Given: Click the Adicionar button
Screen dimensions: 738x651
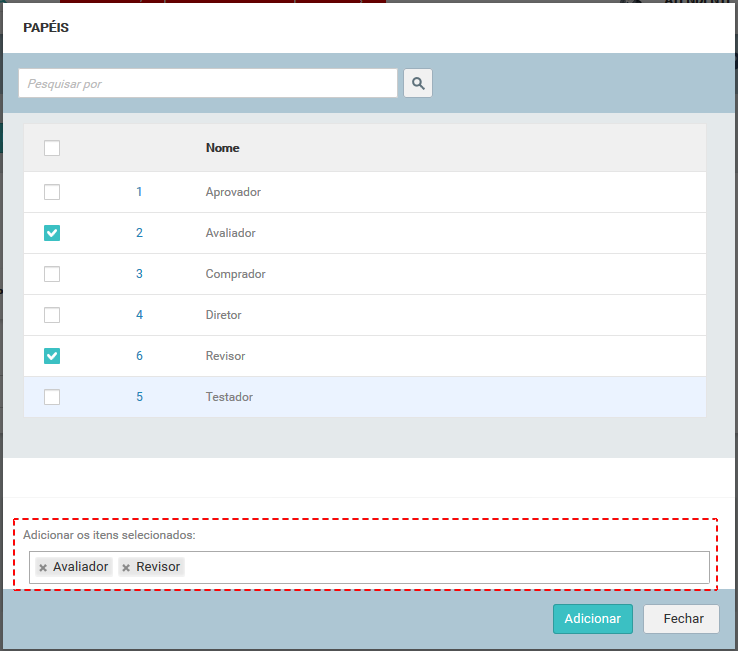Looking at the screenshot, I should (x=593, y=619).
